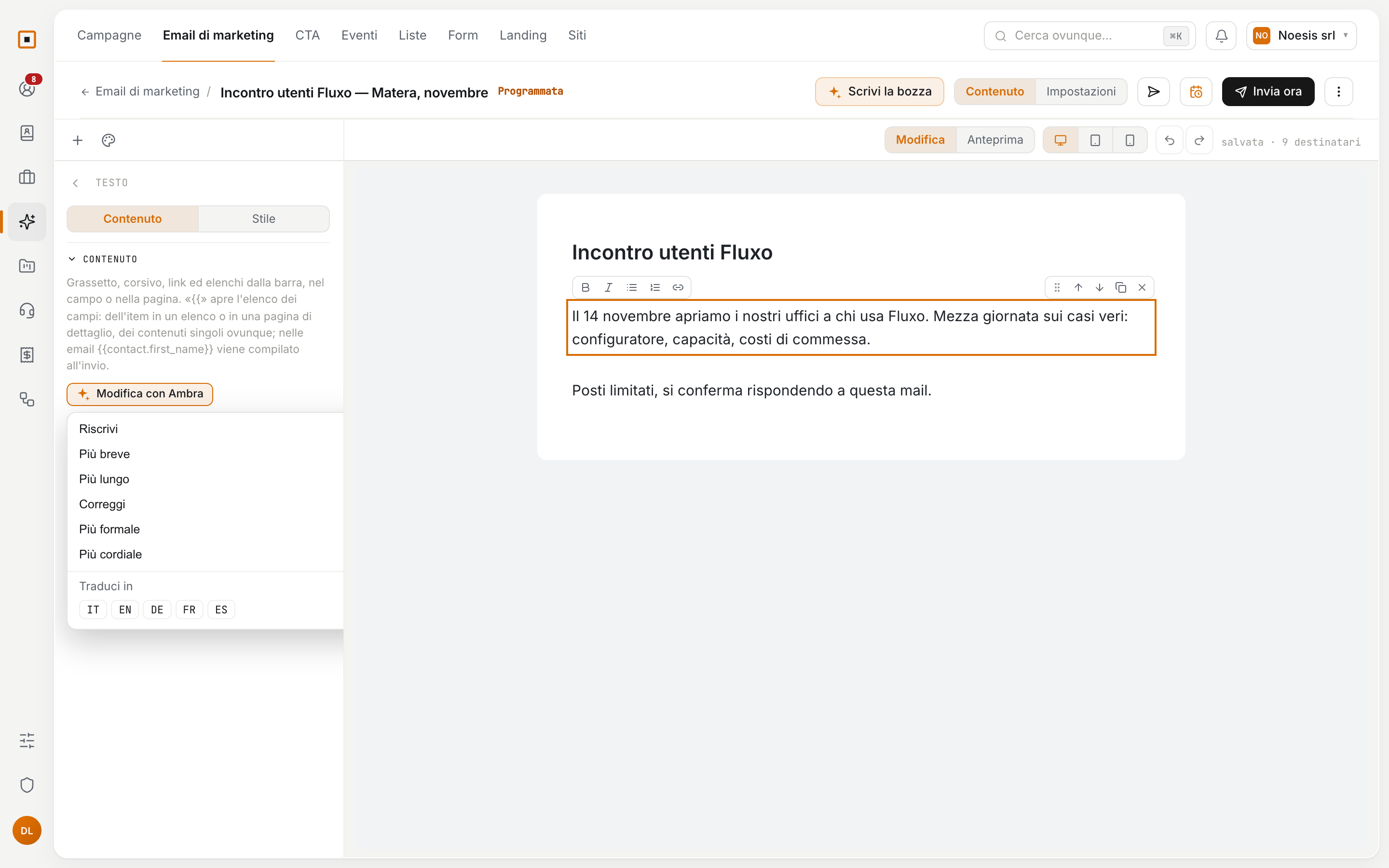Click the Incontro utenti Fluxo heading block
1389x868 pixels.
(672, 253)
